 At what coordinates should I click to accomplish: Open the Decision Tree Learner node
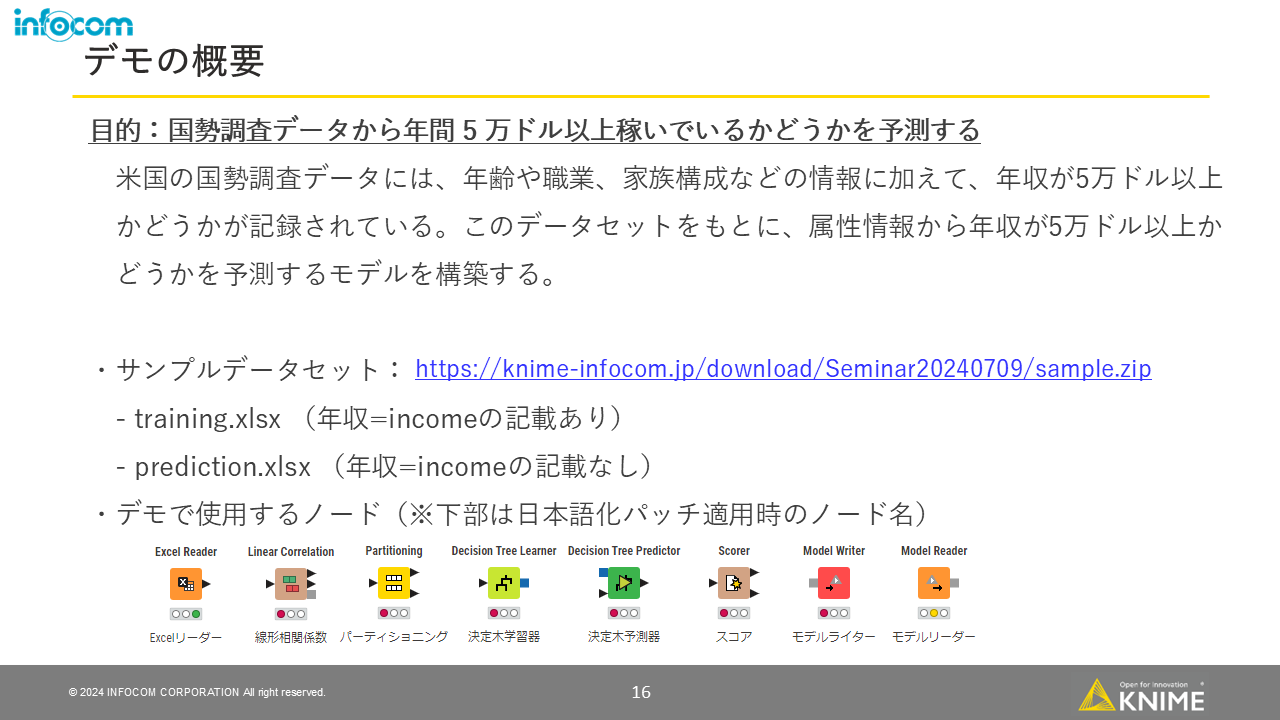click(x=503, y=583)
